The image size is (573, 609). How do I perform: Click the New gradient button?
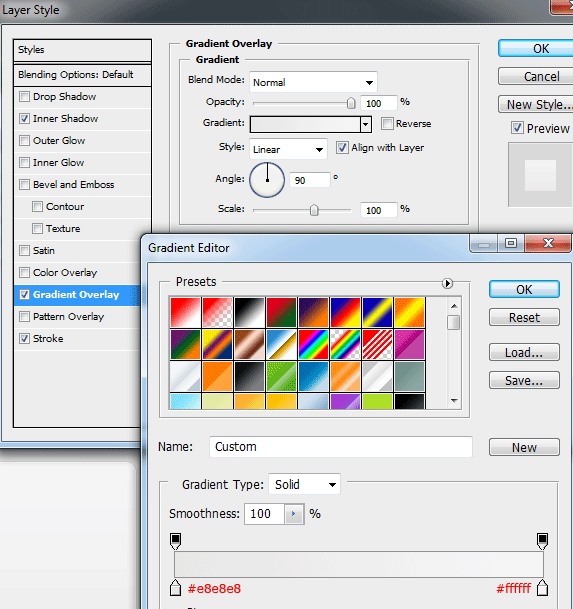[x=524, y=447]
